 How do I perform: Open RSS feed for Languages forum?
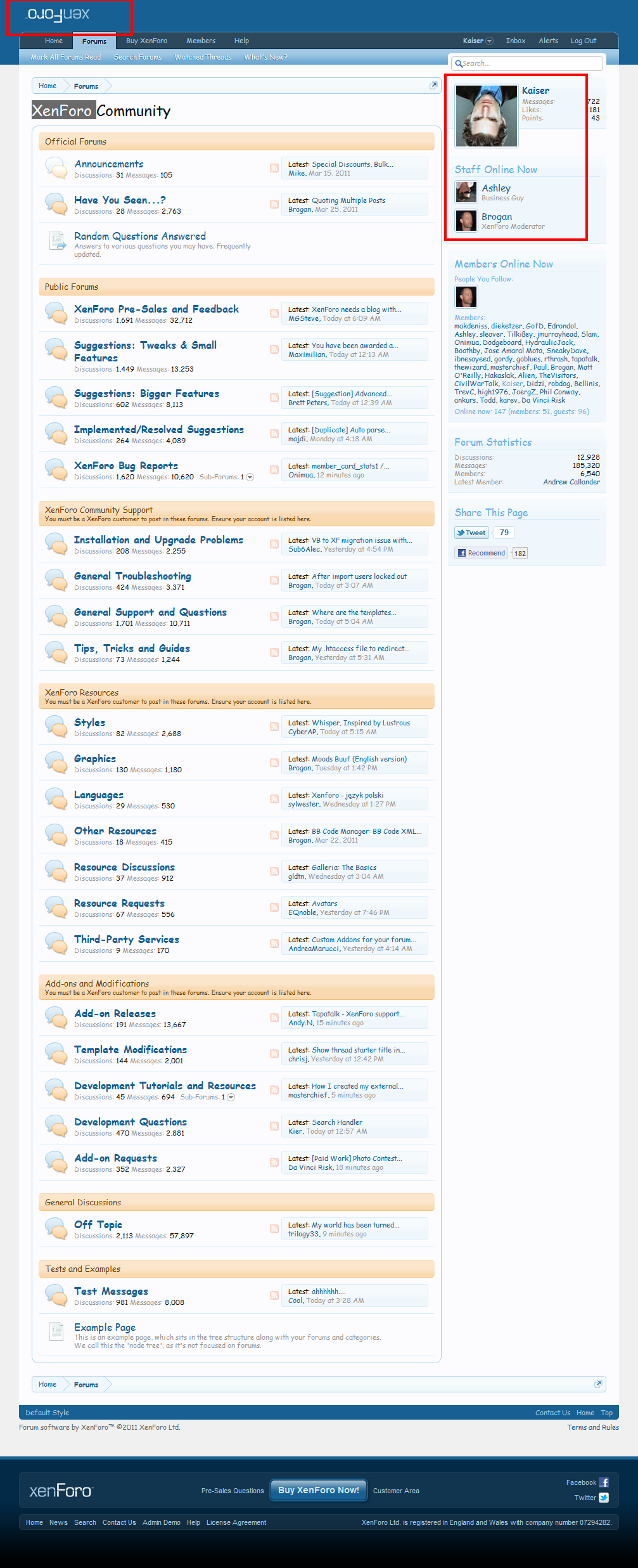point(274,799)
